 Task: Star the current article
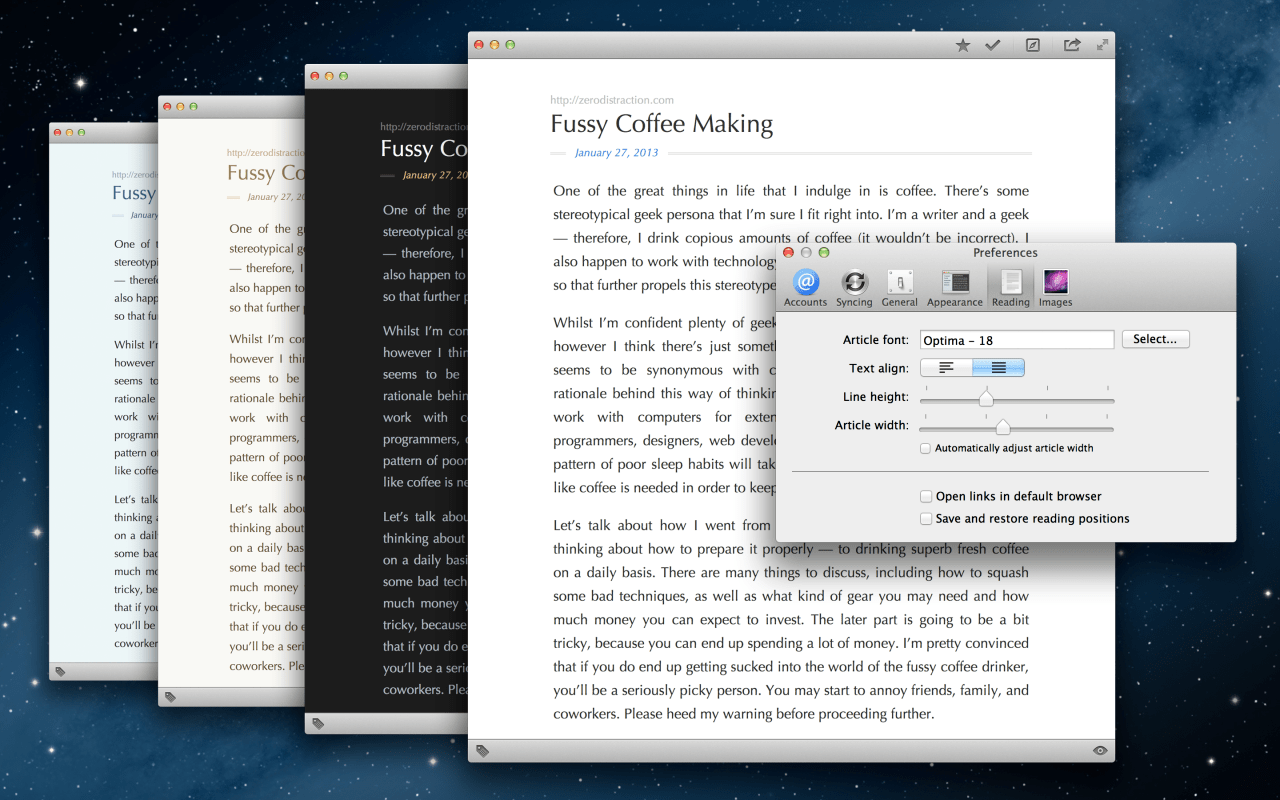[x=962, y=45]
